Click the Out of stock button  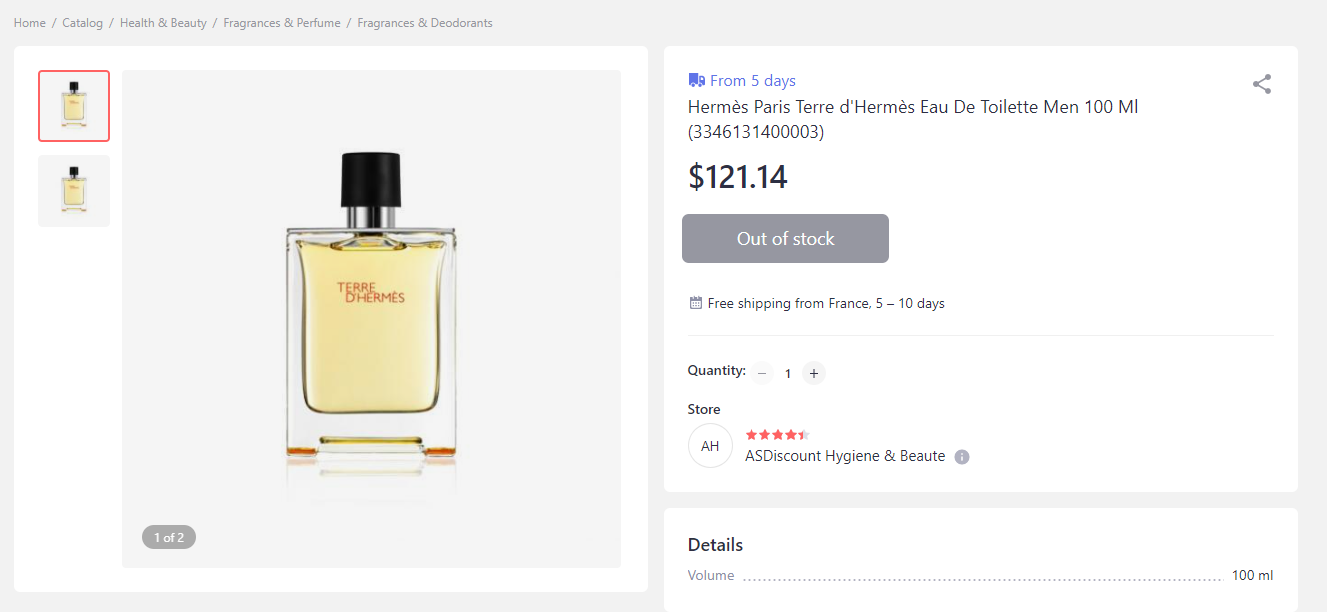pyautogui.click(x=785, y=239)
